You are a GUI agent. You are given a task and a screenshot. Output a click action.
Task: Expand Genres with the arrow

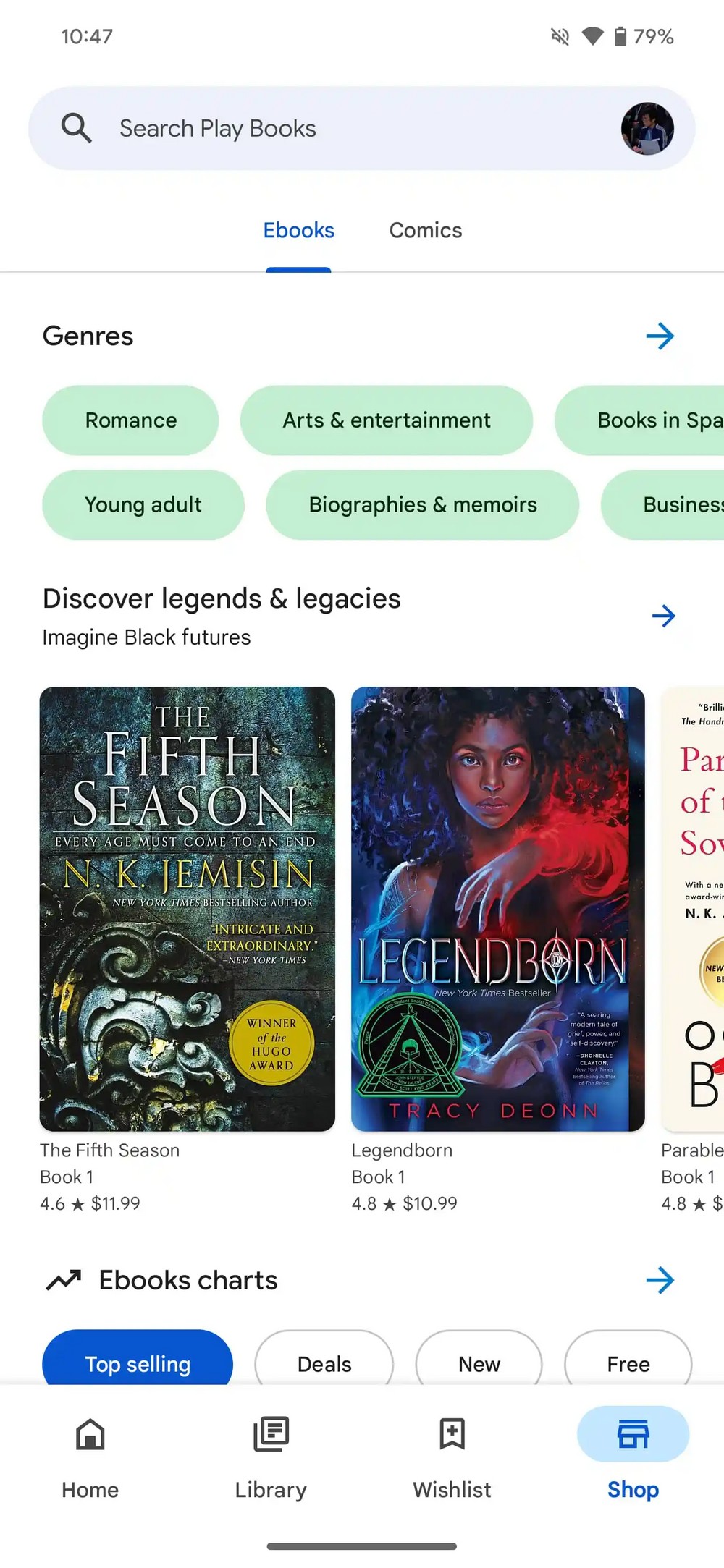(x=660, y=336)
